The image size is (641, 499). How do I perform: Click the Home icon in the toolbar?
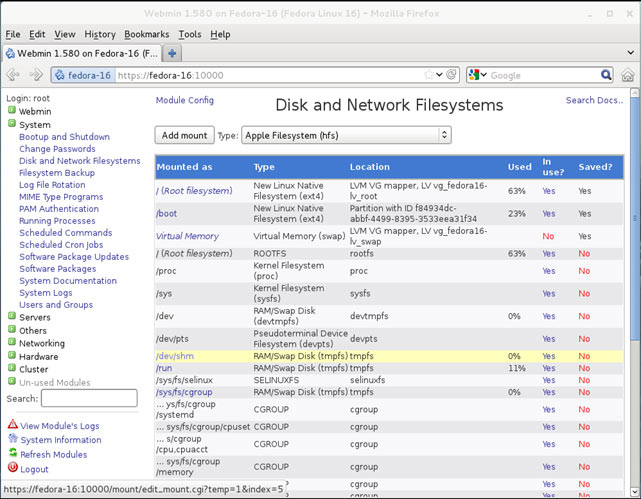click(628, 75)
